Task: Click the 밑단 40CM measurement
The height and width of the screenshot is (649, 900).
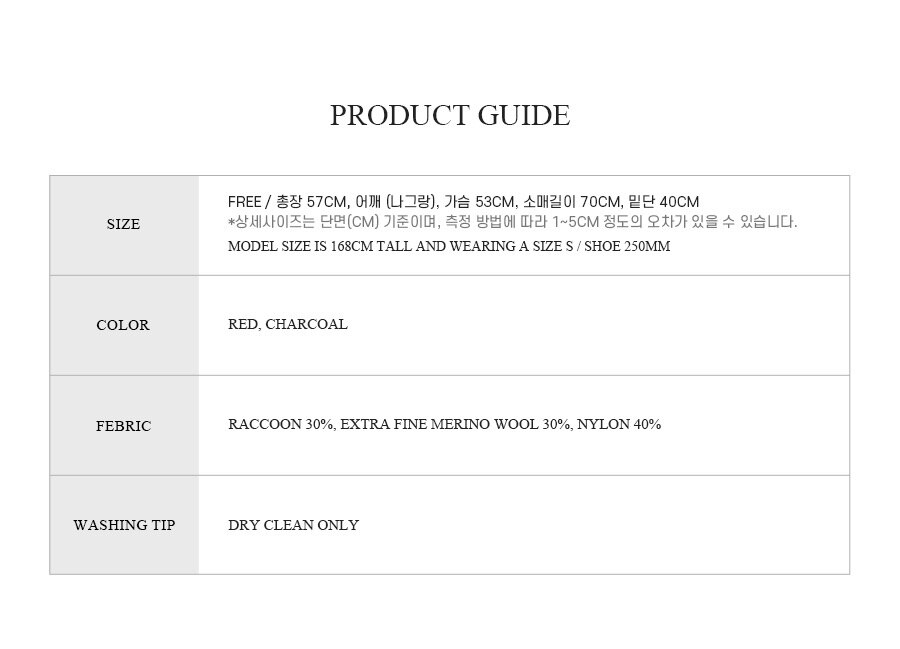Action: (x=664, y=202)
